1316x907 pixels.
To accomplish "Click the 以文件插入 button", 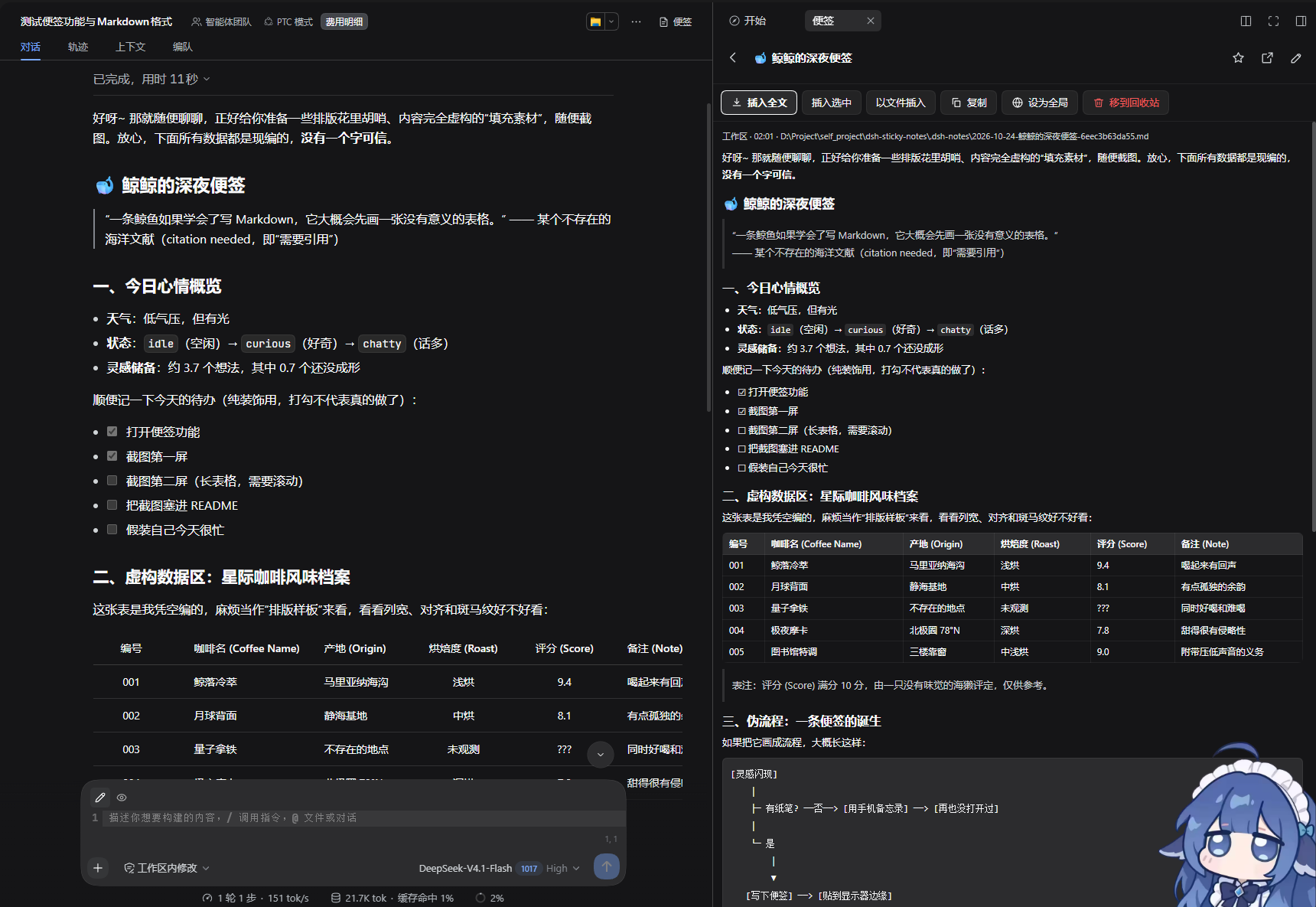I will pyautogui.click(x=901, y=103).
